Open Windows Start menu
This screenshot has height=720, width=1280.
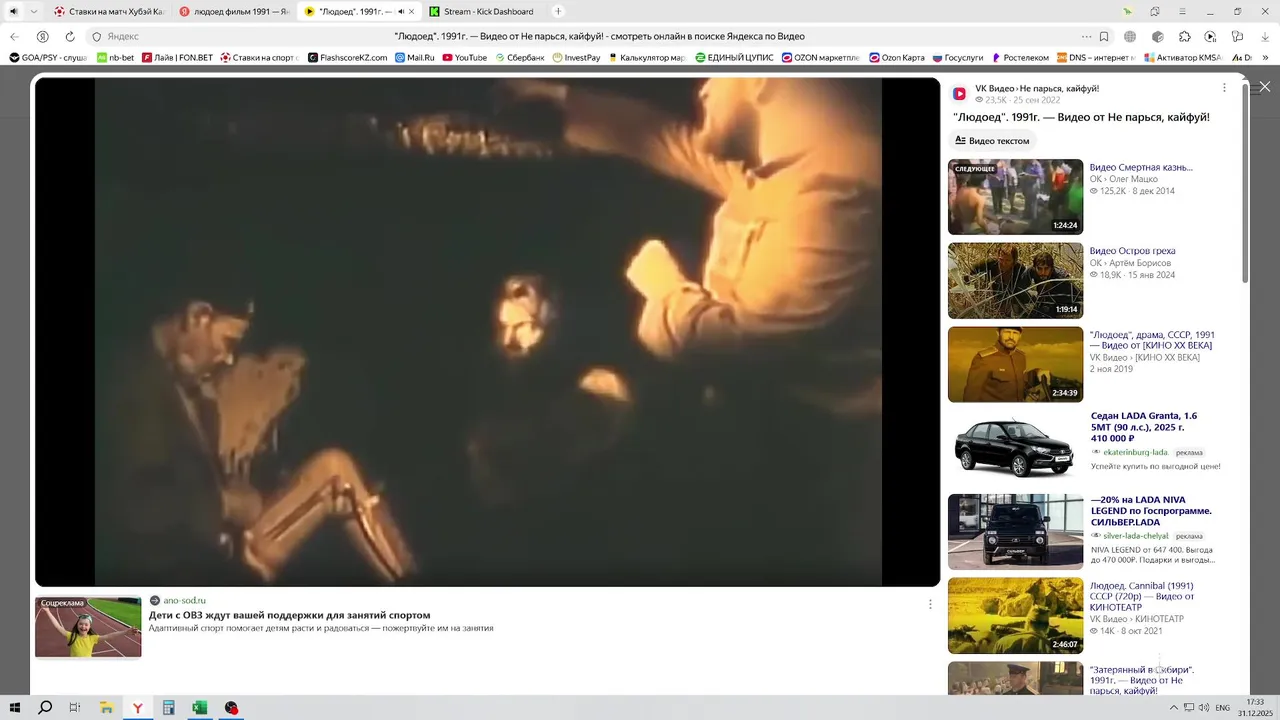13,708
